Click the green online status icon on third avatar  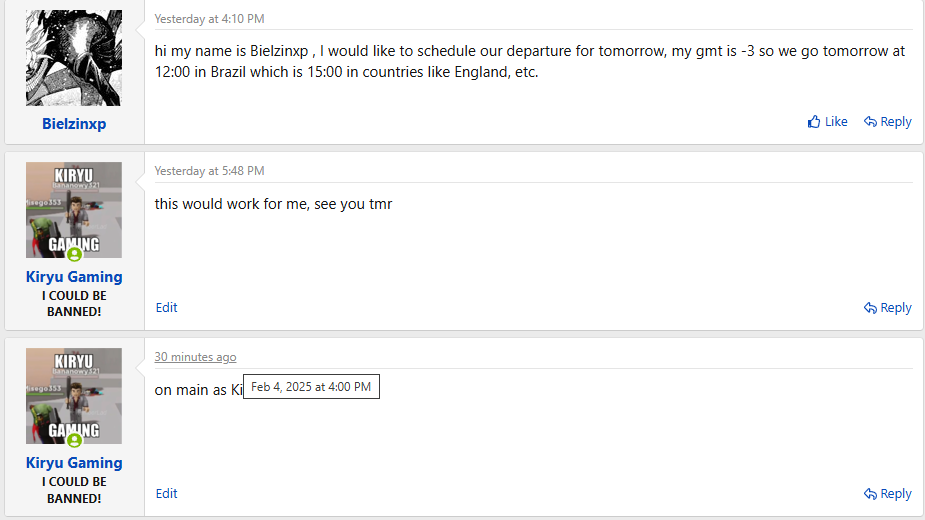click(74, 440)
